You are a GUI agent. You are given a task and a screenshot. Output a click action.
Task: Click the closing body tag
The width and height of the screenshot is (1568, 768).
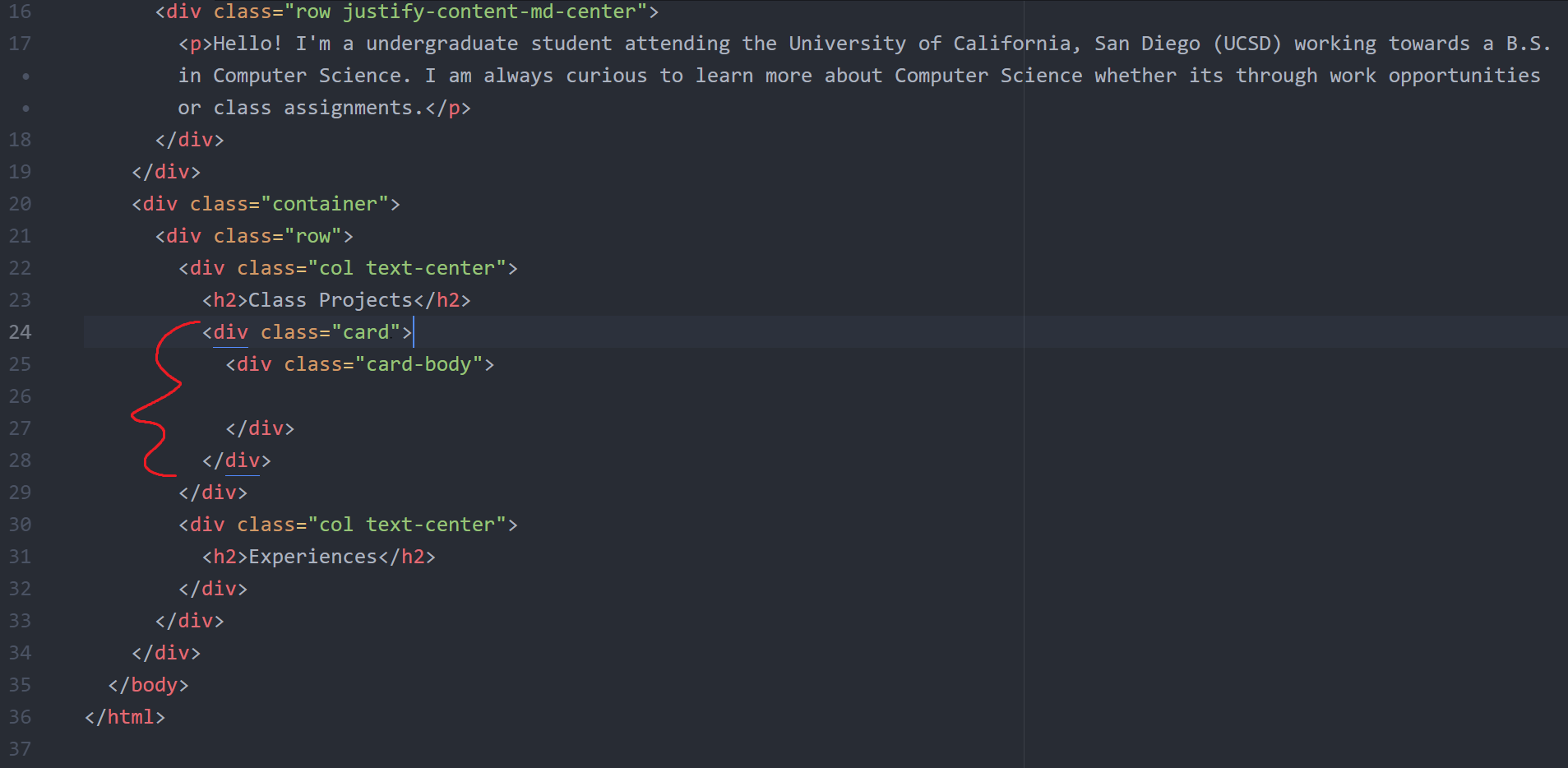[x=148, y=685]
